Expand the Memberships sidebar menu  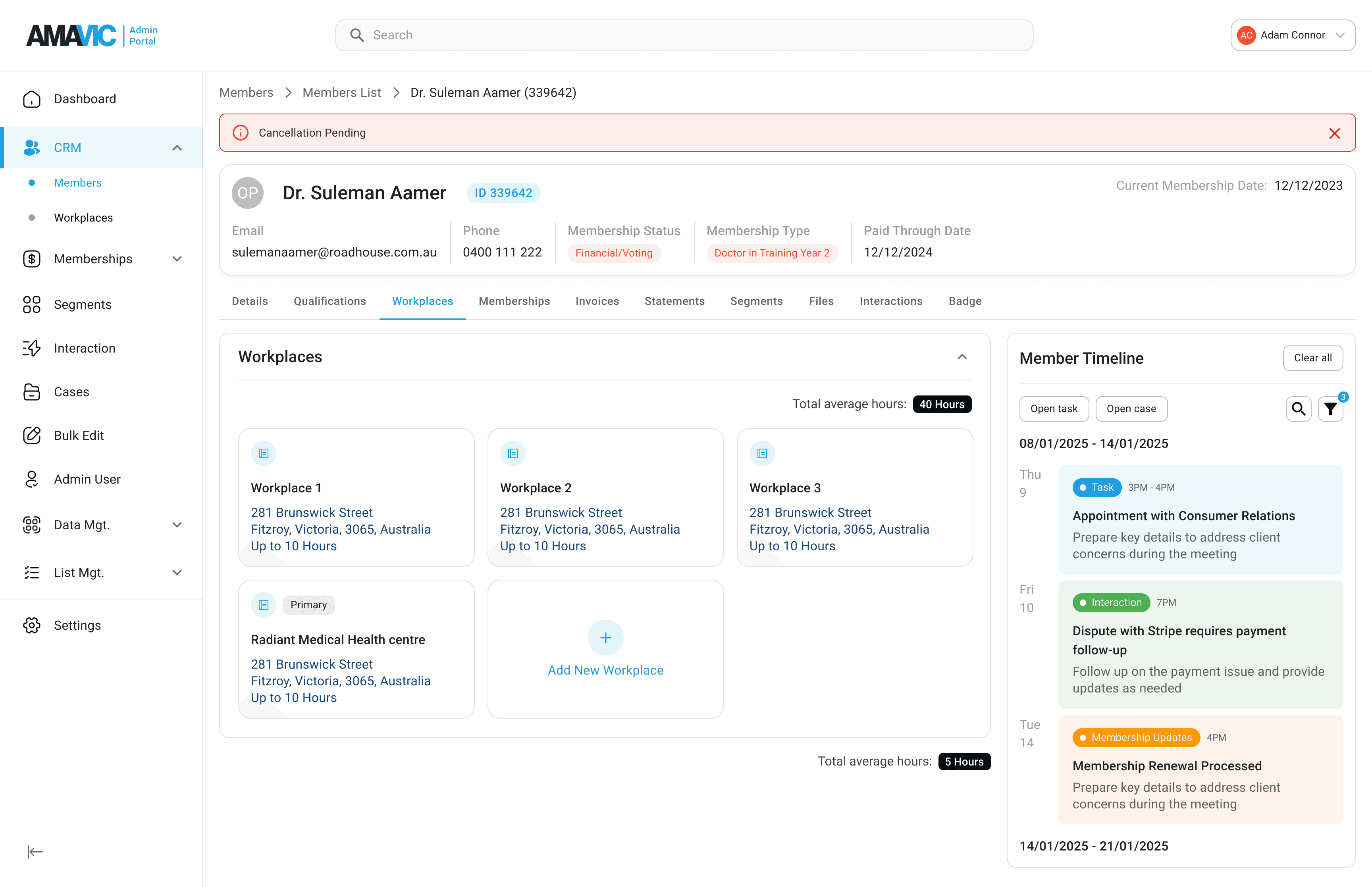tap(177, 259)
